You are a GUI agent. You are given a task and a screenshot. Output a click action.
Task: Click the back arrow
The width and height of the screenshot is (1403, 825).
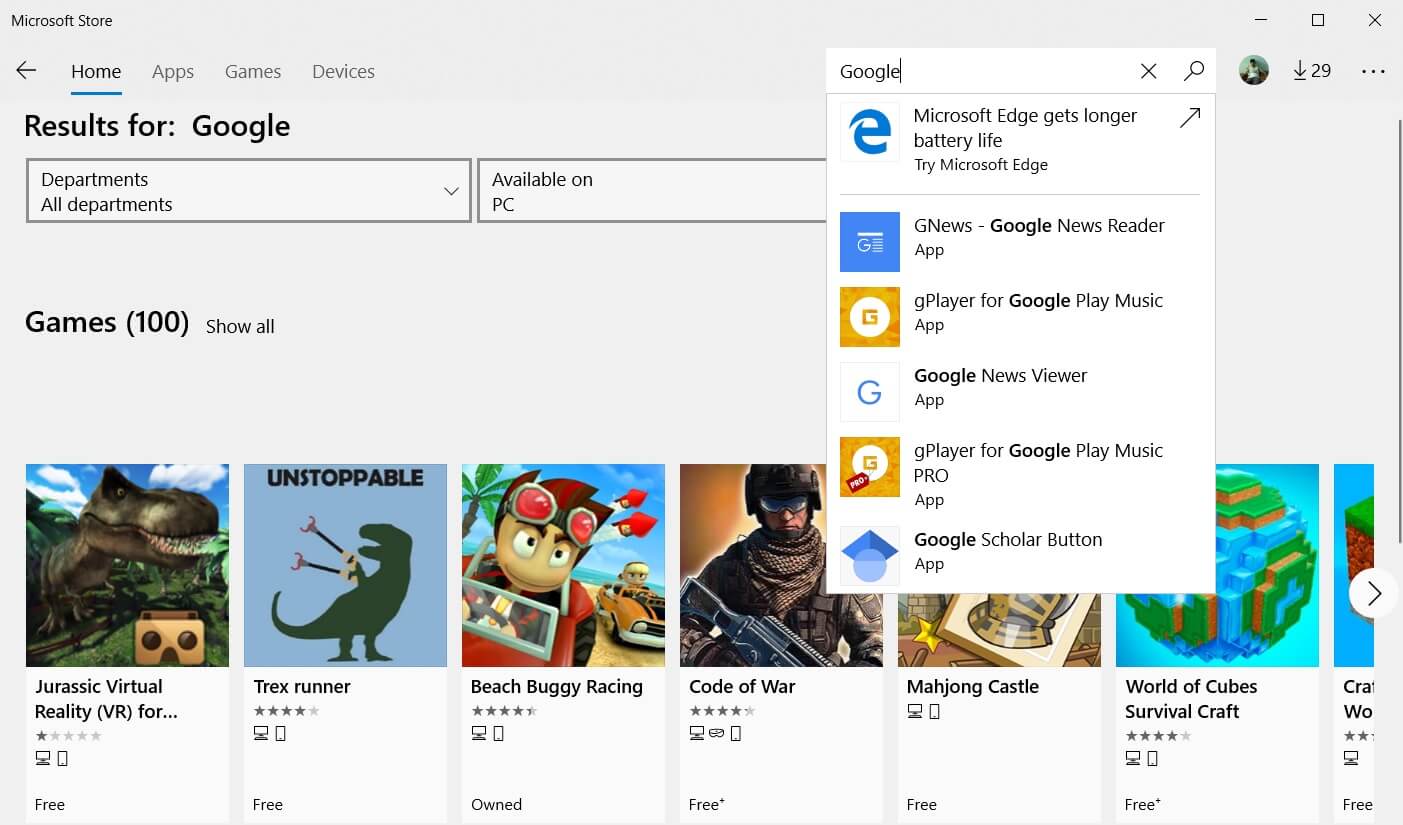26,70
